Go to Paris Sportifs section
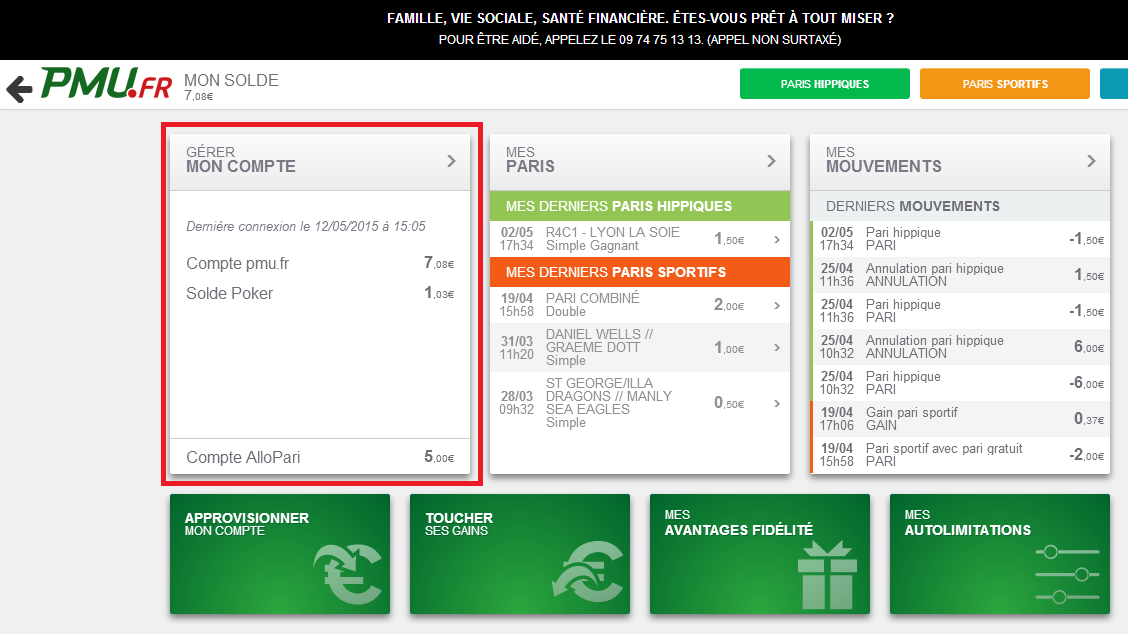The image size is (1128, 634). click(1005, 83)
